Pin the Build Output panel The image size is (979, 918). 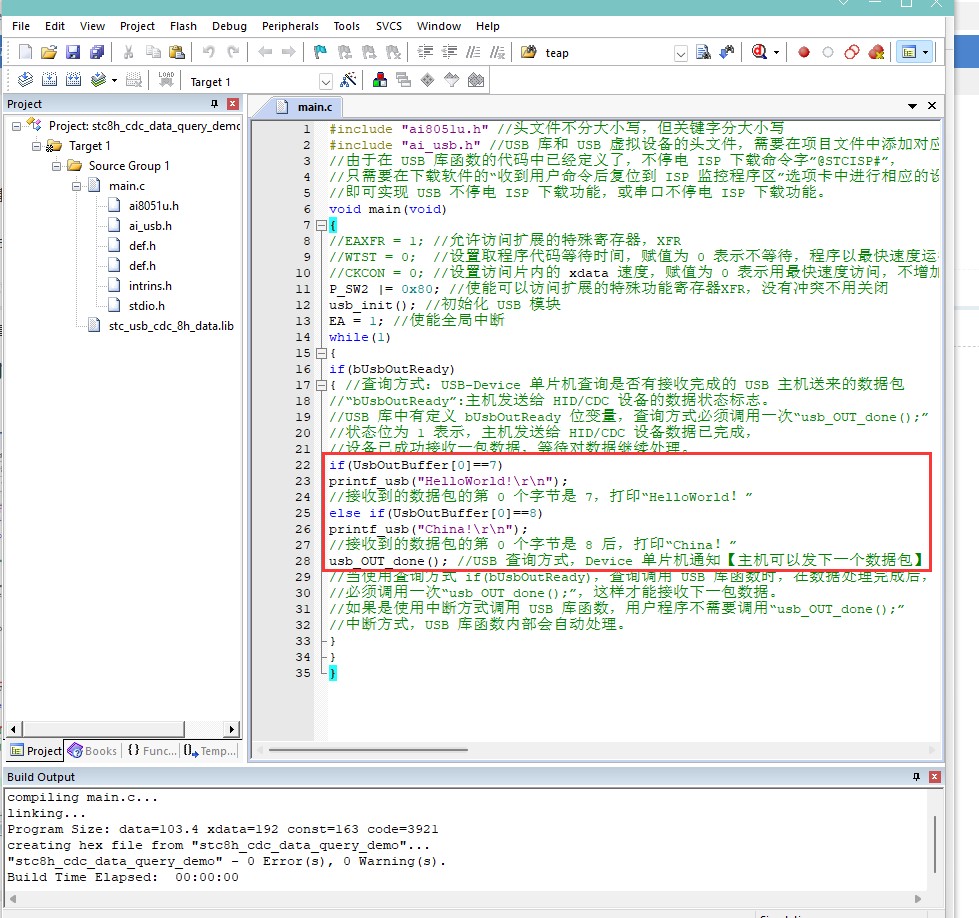[916, 777]
